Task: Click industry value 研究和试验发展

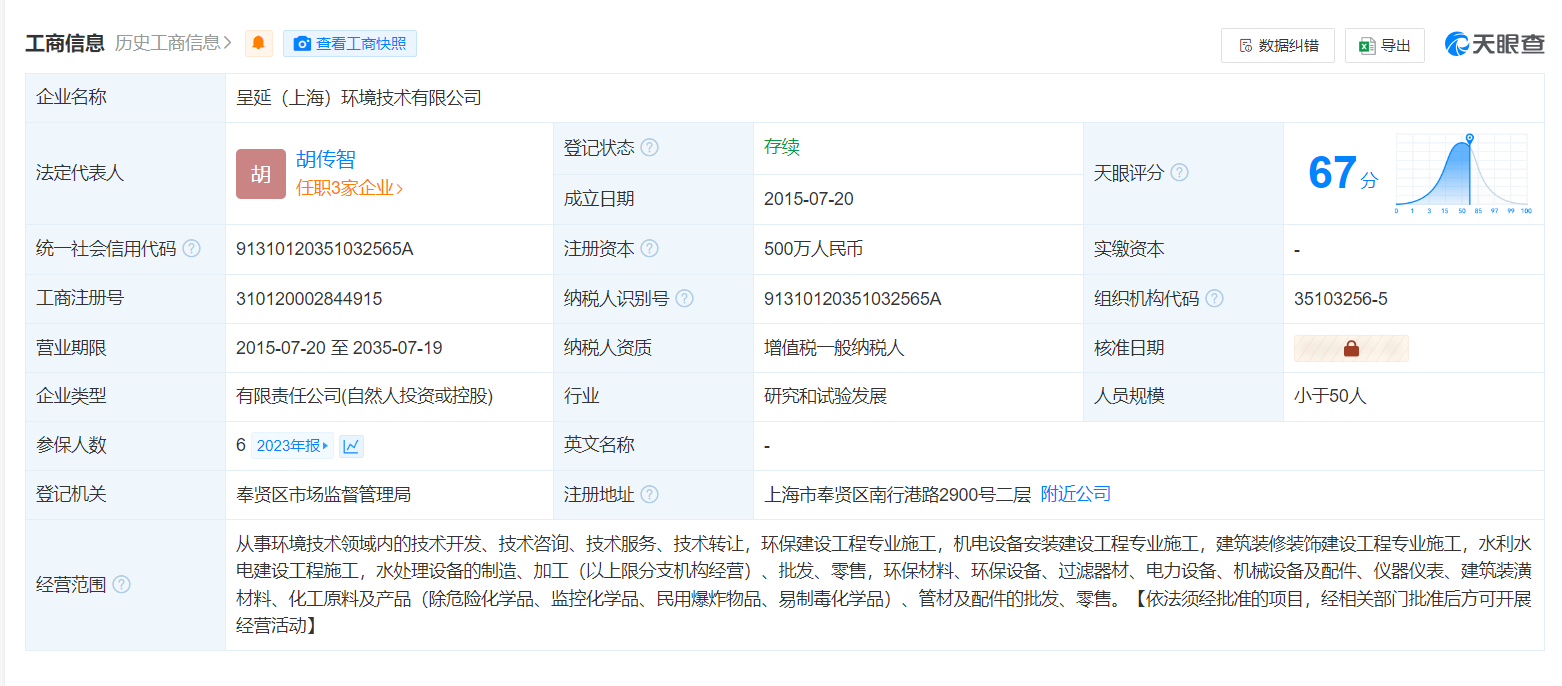Action: pyautogui.click(x=826, y=396)
